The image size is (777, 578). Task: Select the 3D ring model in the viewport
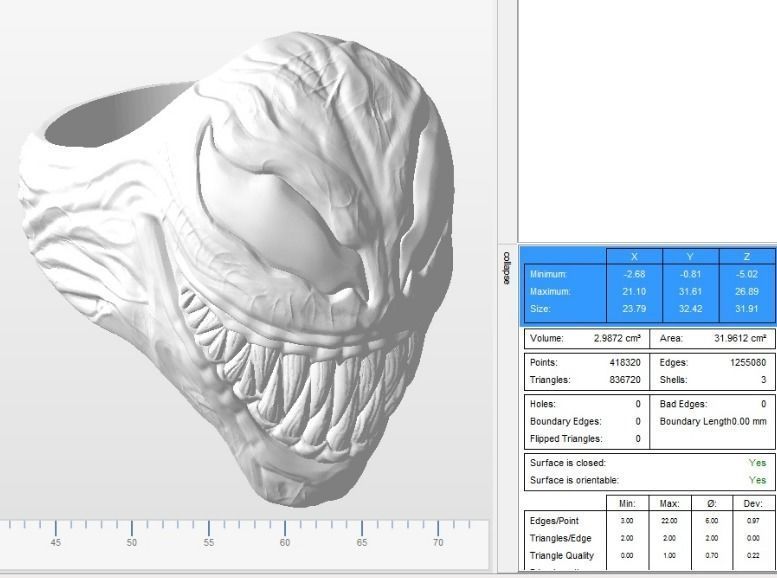(237, 270)
